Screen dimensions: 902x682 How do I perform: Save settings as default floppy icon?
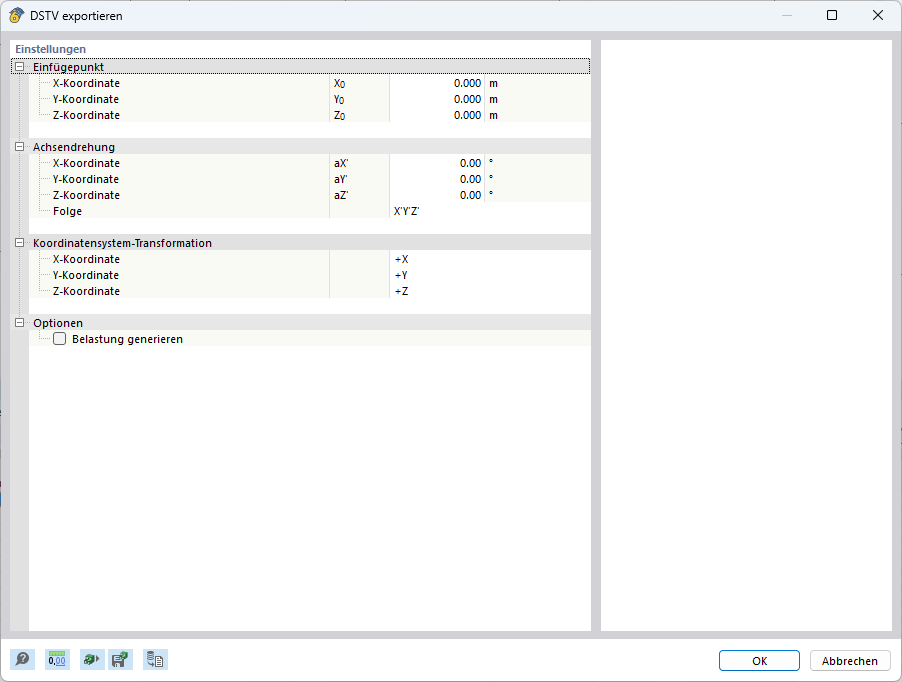click(x=120, y=660)
